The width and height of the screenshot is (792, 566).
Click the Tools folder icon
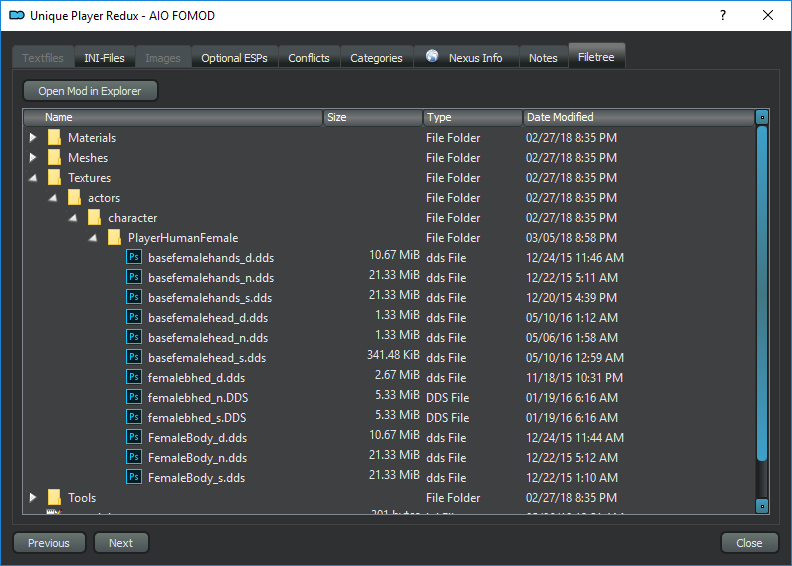click(x=54, y=497)
